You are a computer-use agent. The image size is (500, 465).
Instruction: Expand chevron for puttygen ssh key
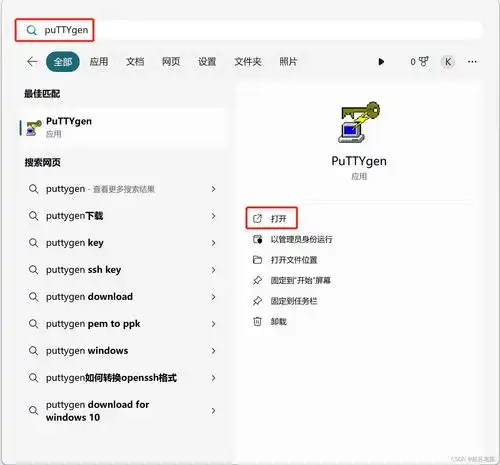point(213,270)
